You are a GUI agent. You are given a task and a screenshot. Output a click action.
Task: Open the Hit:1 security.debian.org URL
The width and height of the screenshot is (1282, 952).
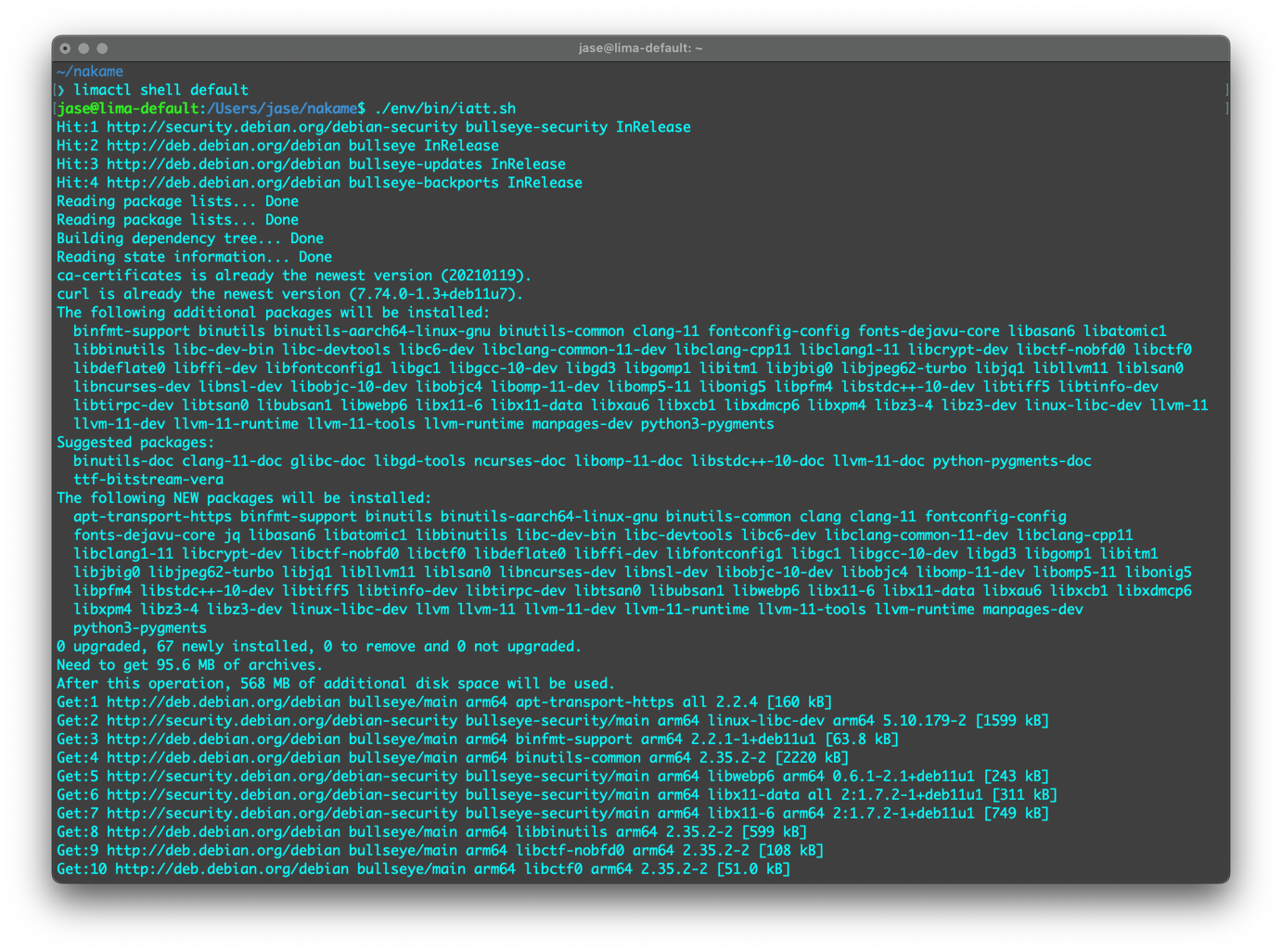coord(282,127)
